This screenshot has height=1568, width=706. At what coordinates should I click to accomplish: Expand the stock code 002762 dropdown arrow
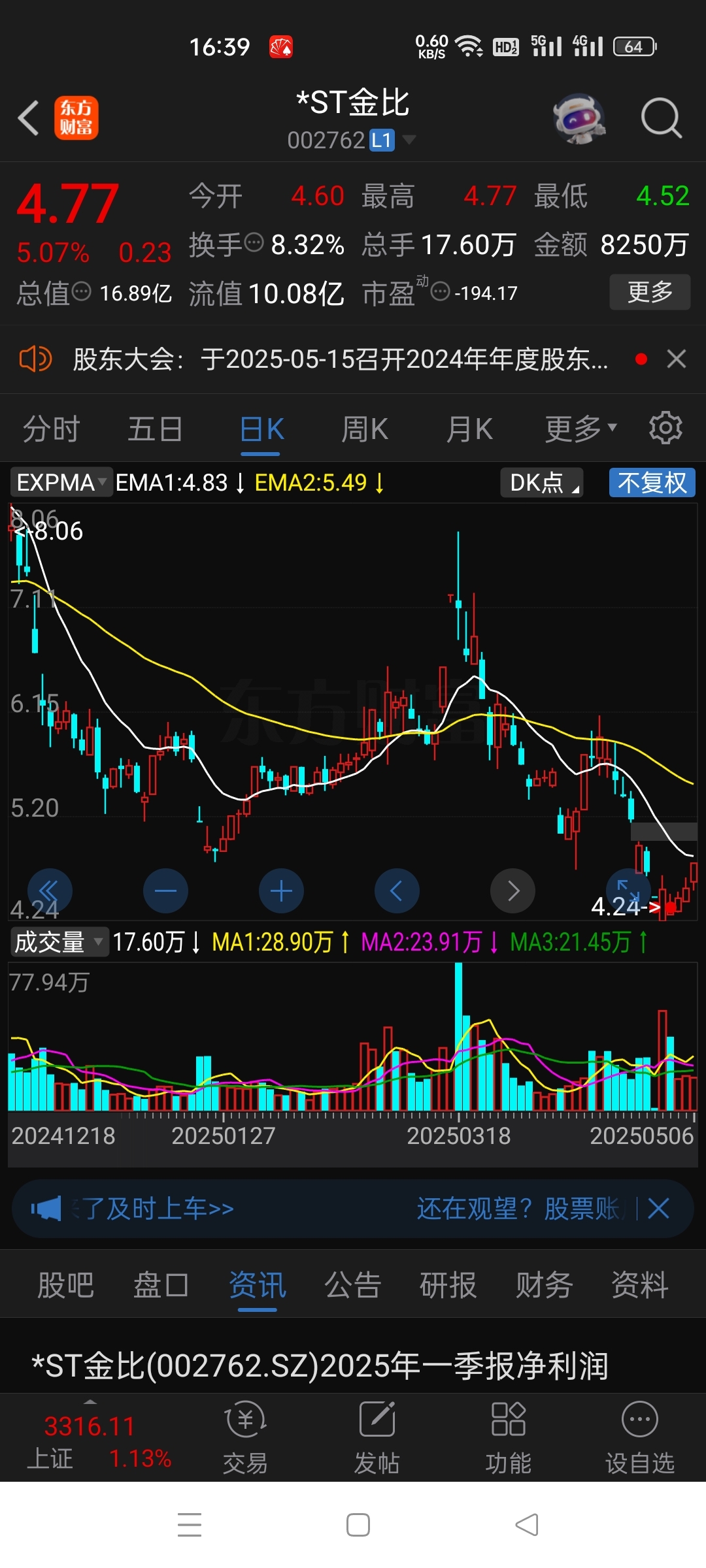[409, 140]
